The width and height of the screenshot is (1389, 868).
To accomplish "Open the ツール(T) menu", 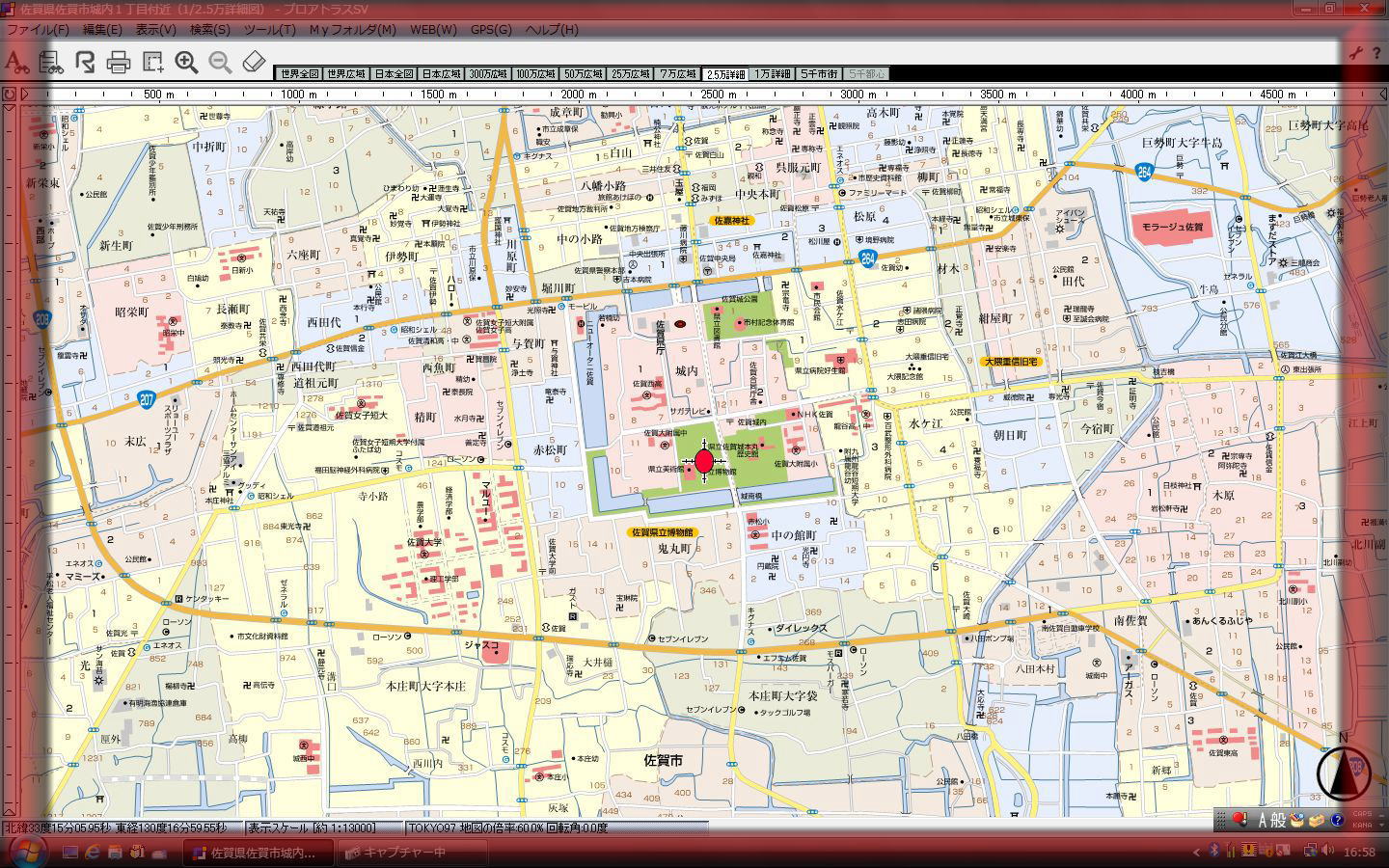I will coord(269,29).
